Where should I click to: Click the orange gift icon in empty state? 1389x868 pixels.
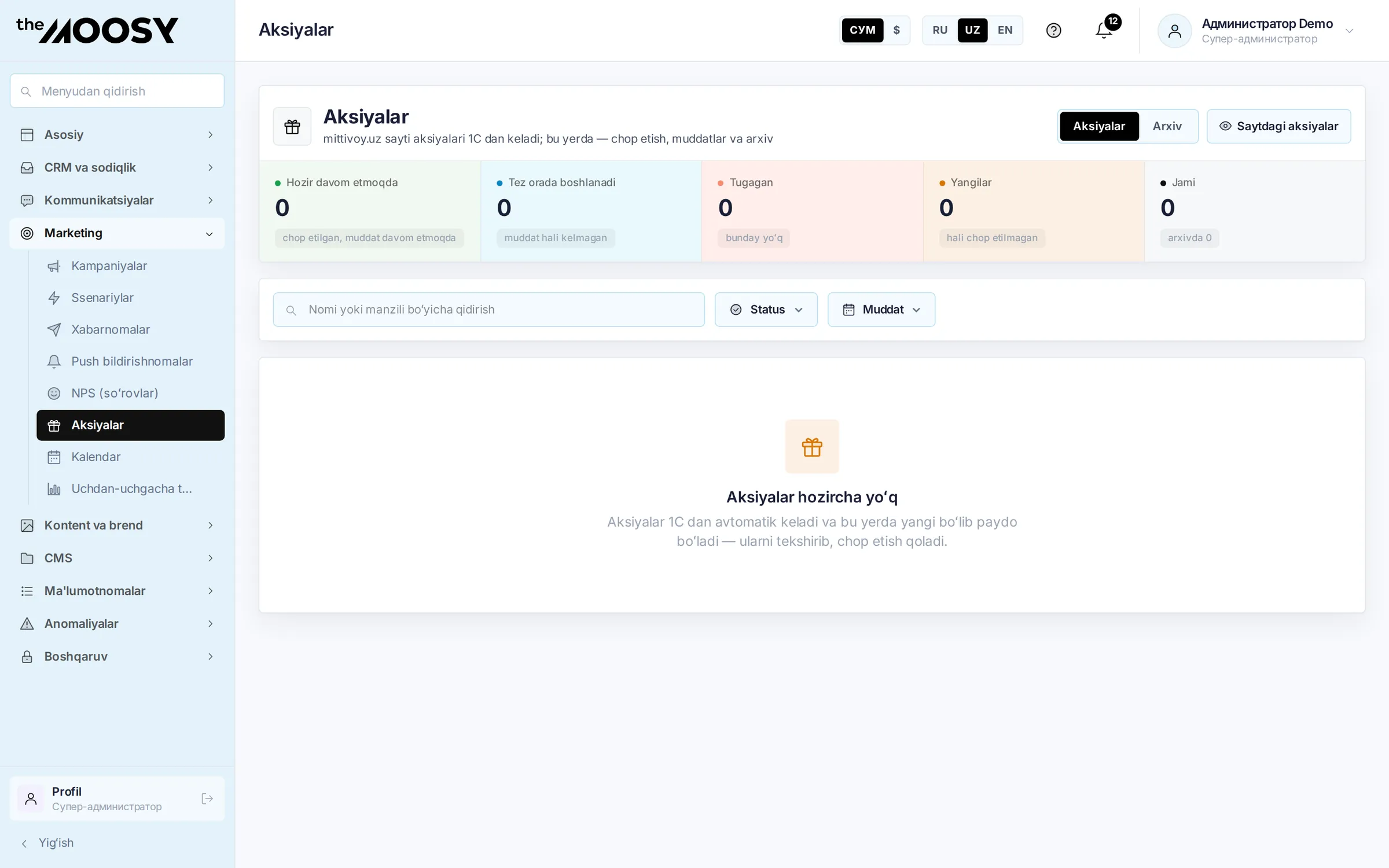(x=812, y=447)
